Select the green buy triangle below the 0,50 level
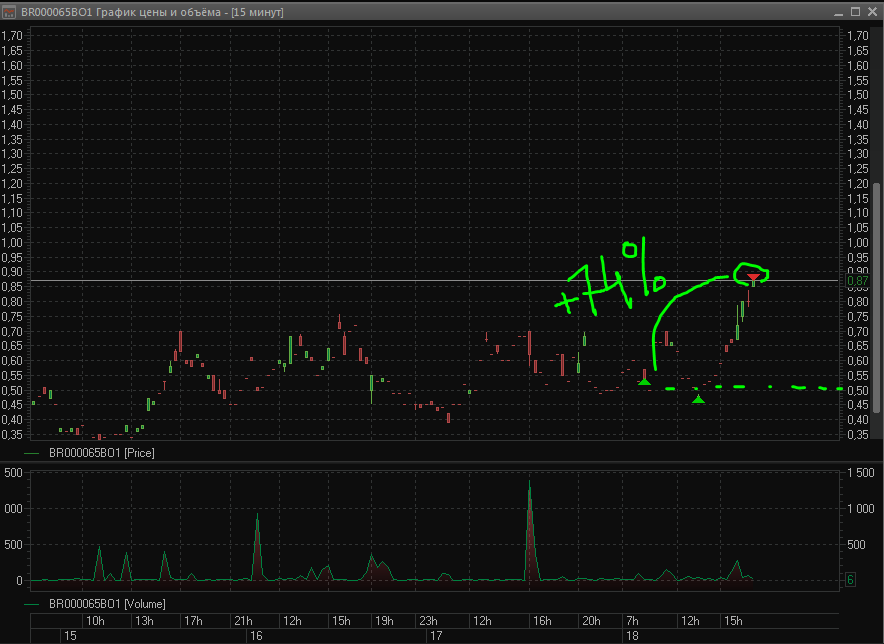884x644 pixels. [x=699, y=399]
